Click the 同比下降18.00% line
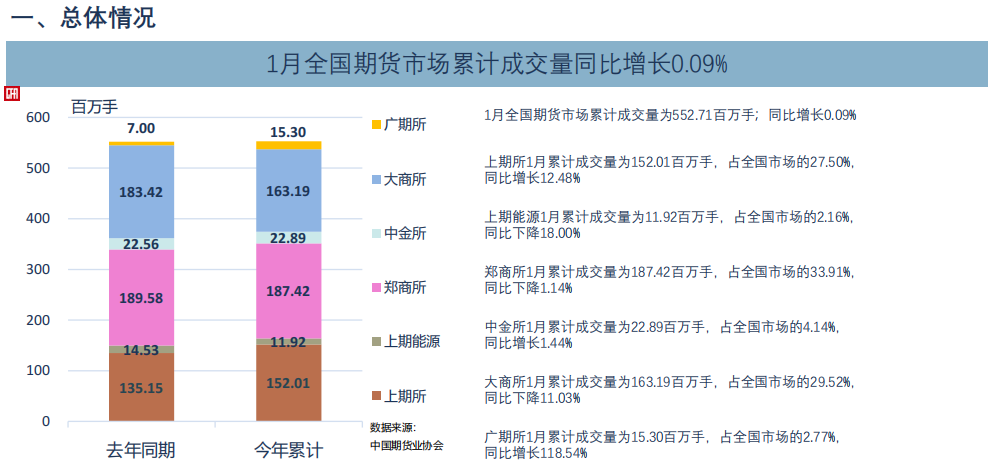The width and height of the screenshot is (994, 469). coord(532,233)
